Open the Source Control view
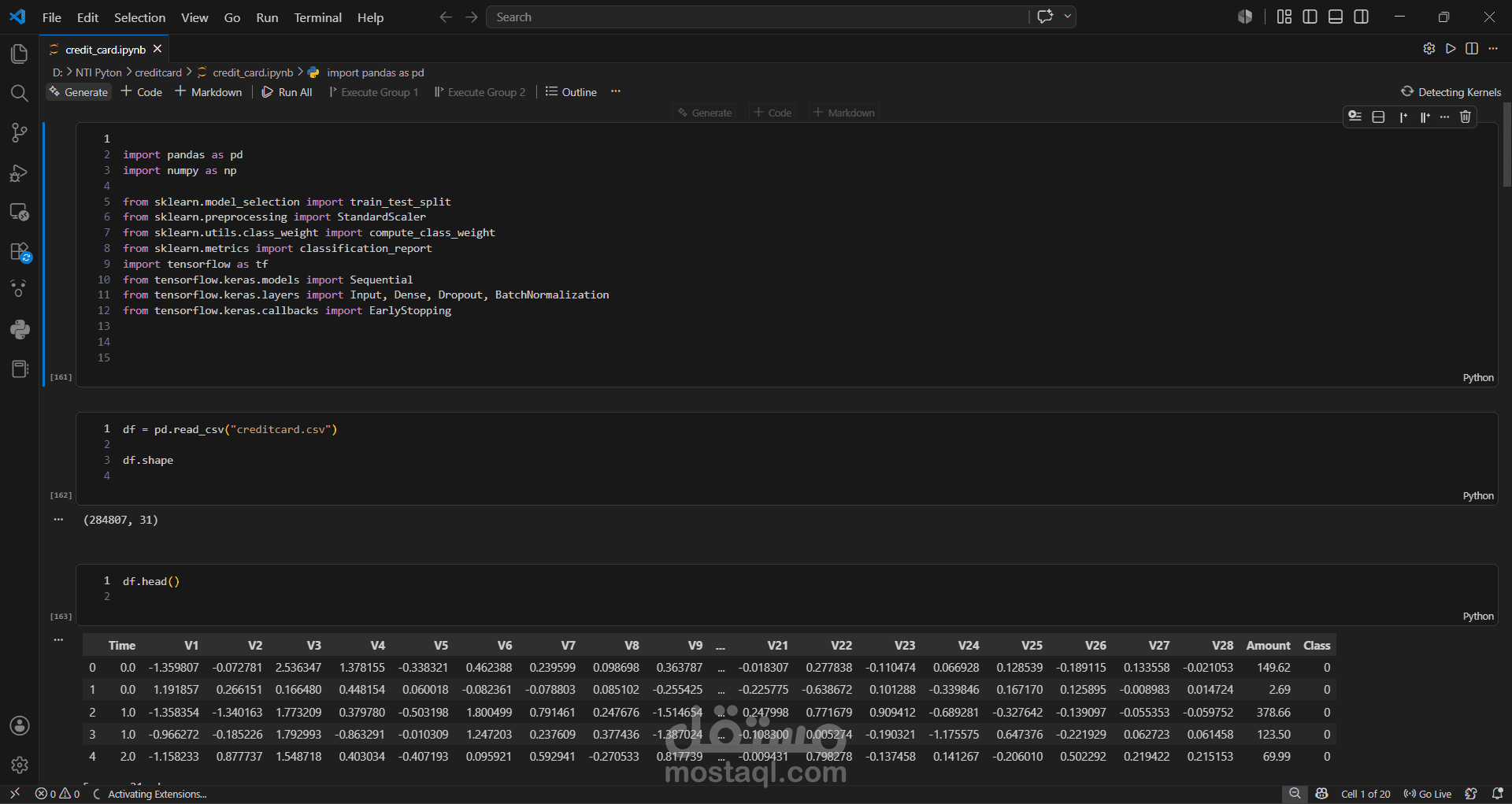Screen dimensions: 1512x804 pos(20,132)
